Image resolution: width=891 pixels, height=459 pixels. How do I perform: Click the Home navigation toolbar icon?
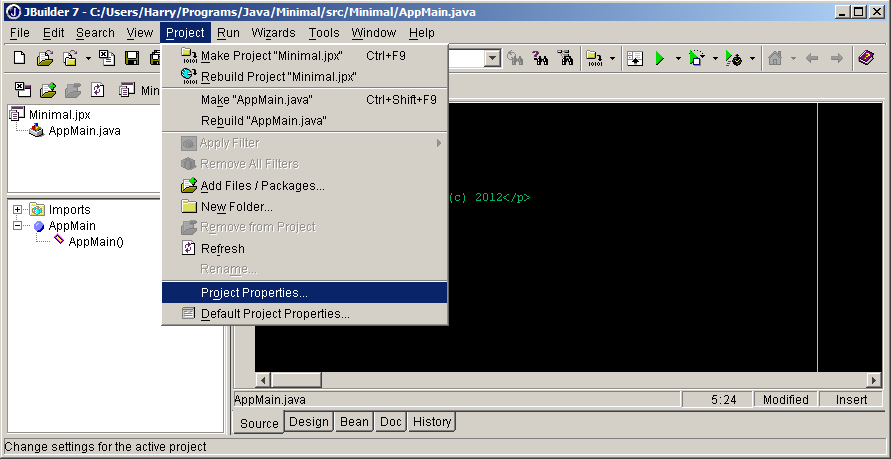775,58
